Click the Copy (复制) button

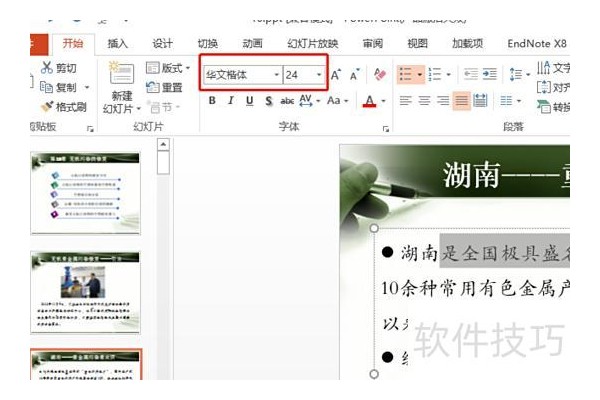tap(58, 87)
